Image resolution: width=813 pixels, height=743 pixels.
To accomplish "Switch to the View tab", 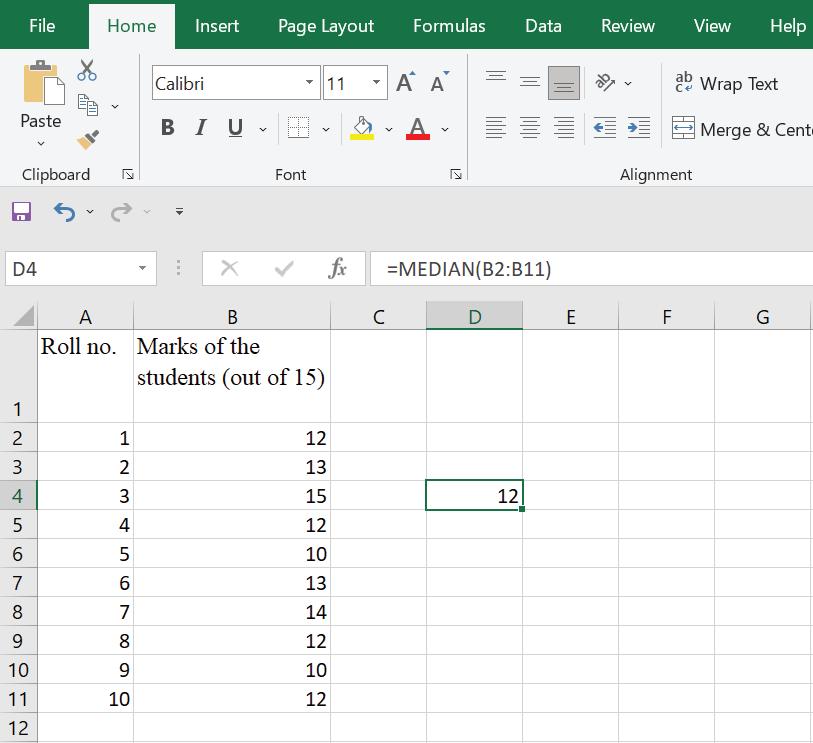I will coord(712,26).
